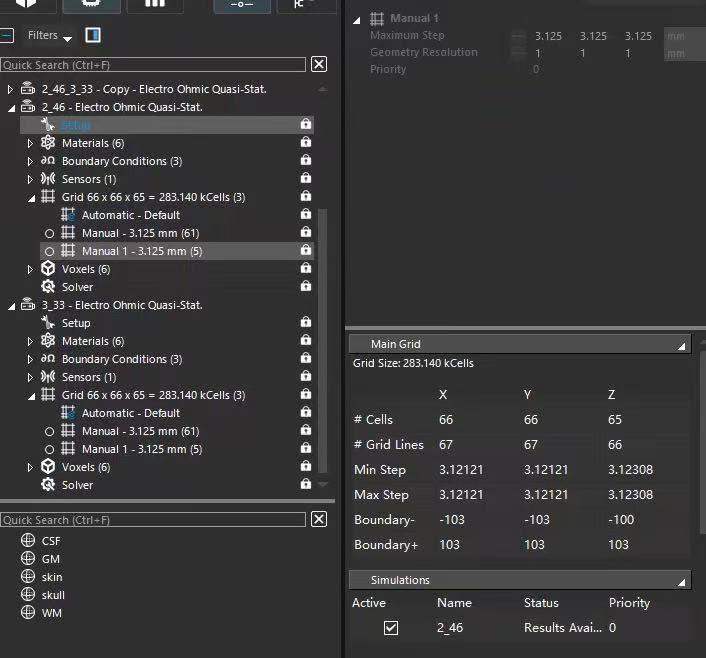Expand Voxels (6) under 2_46

click(30, 269)
